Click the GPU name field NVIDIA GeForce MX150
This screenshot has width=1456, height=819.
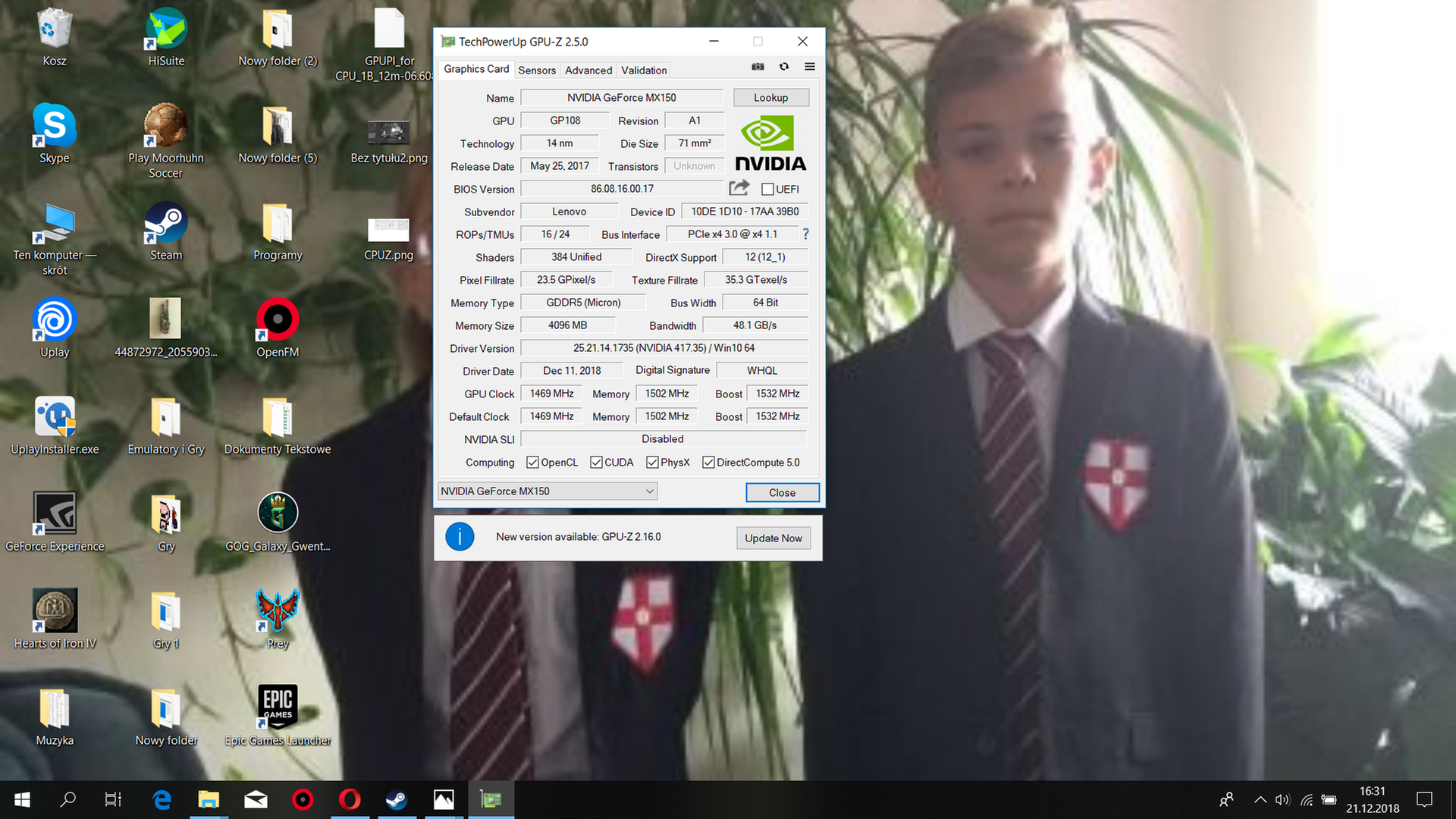coord(622,98)
